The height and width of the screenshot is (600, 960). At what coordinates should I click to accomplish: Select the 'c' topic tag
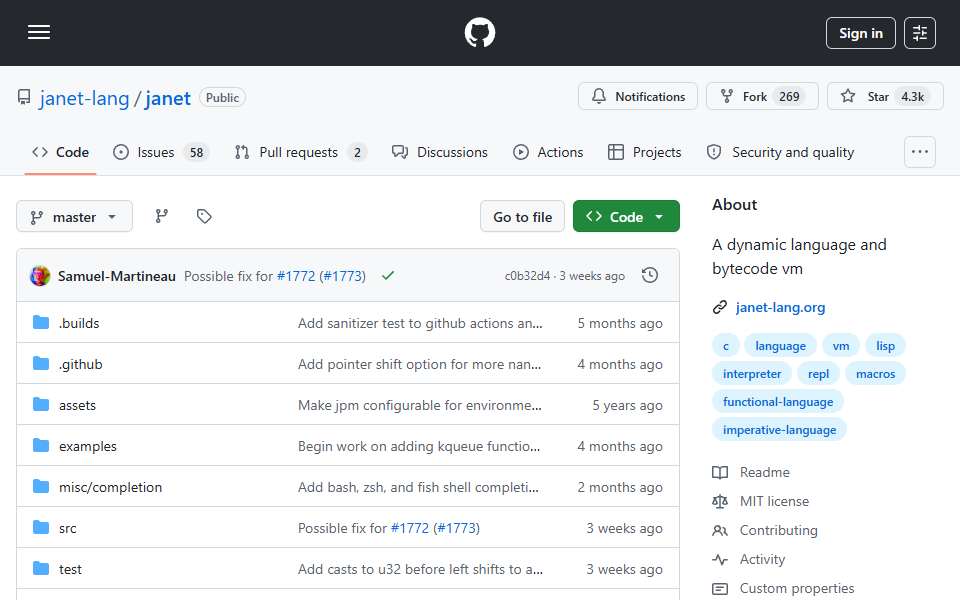tap(726, 346)
